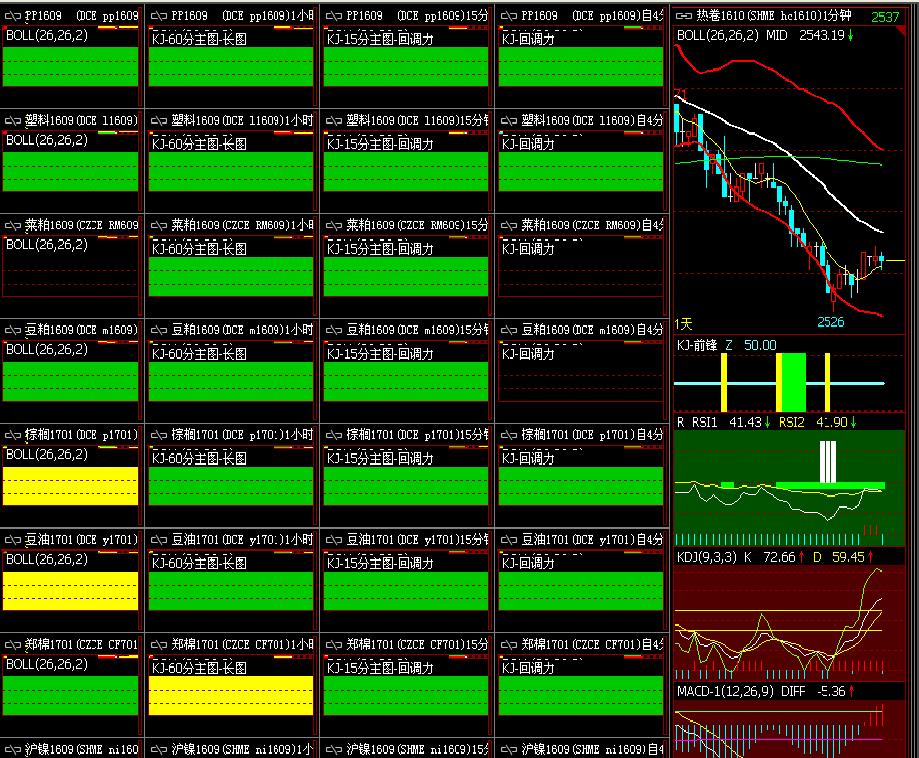919x758 pixels.
Task: Click link icon of 郑棉1701 15分 panel
Action: point(334,645)
